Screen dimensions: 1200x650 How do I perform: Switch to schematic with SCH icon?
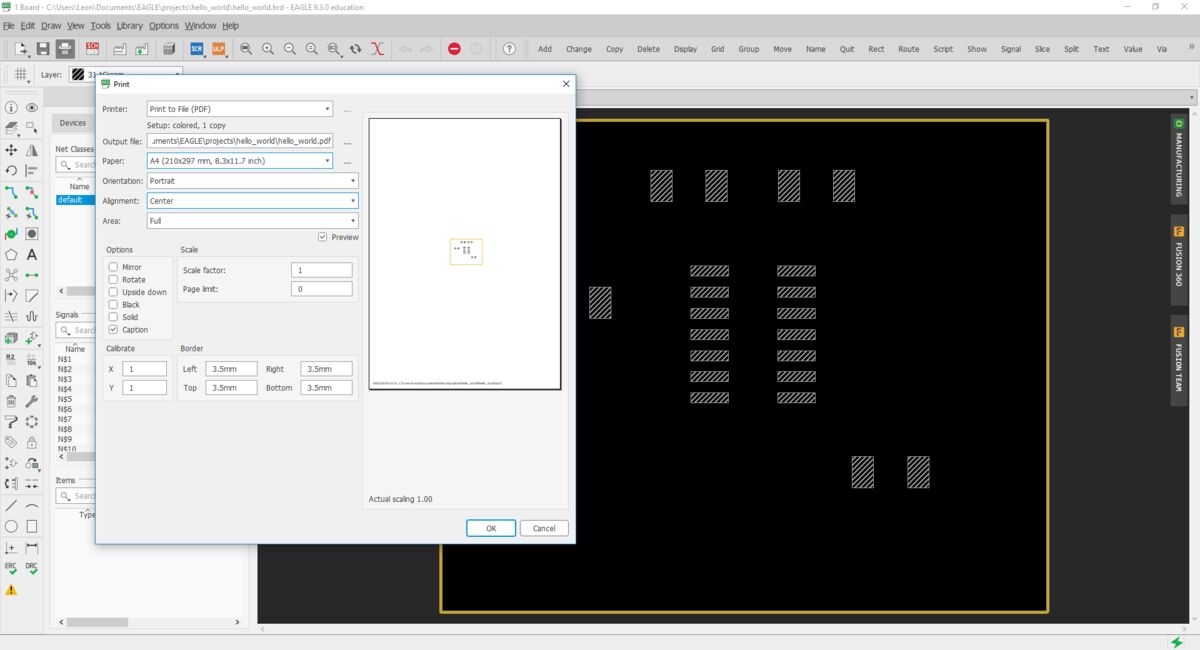pyautogui.click(x=93, y=48)
